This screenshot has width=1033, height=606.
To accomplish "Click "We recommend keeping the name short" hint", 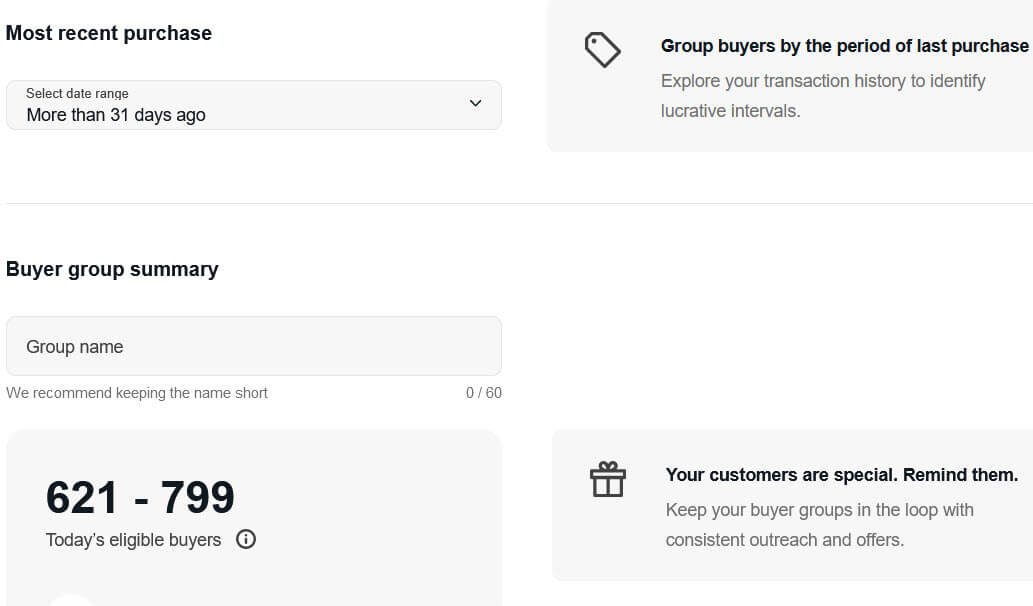I will [x=137, y=393].
